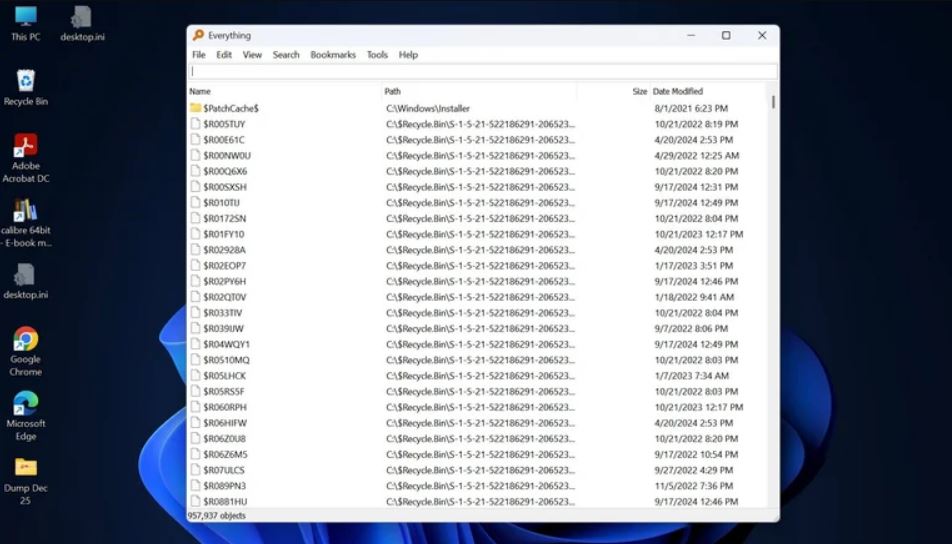Click the vertical scrollbar in results list

(x=773, y=300)
